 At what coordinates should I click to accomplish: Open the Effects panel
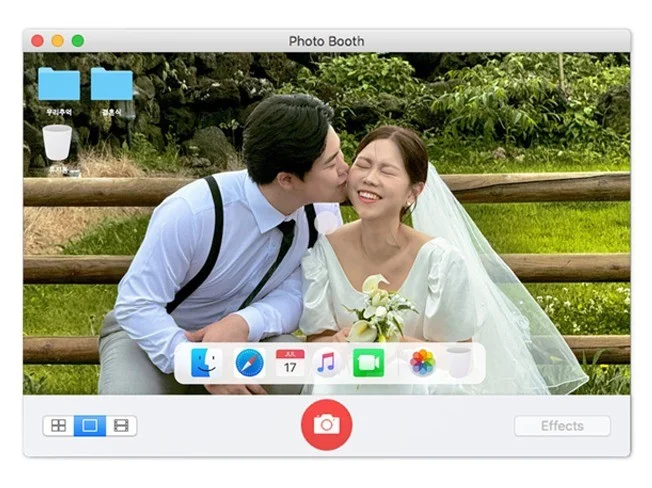[x=562, y=426]
